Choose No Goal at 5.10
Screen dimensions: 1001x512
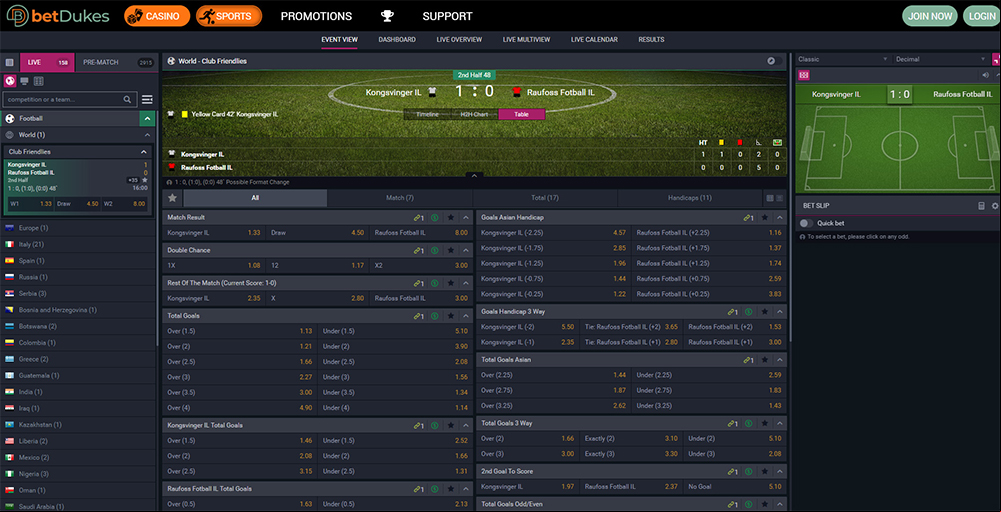pyautogui.click(x=735, y=486)
